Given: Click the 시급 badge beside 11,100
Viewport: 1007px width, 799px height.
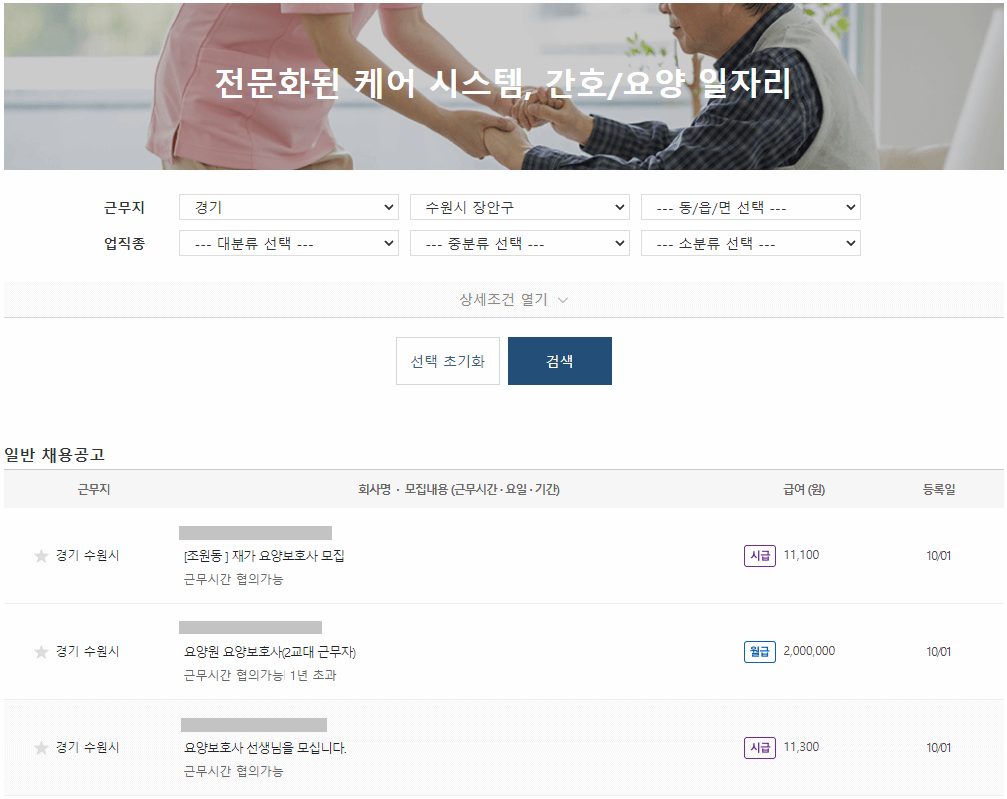Looking at the screenshot, I should [x=760, y=556].
